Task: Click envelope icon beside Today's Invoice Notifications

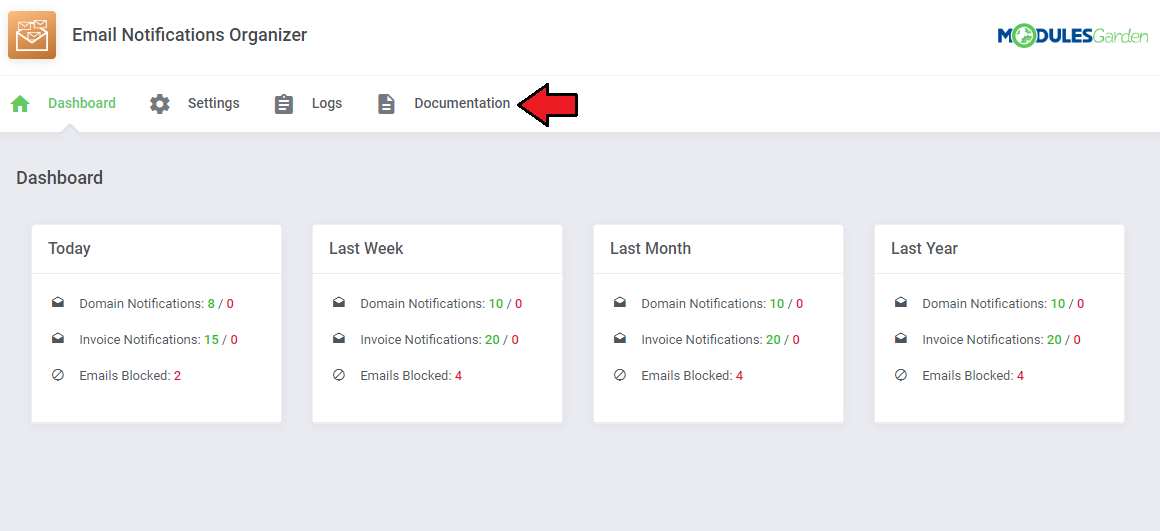Action: click(x=58, y=339)
